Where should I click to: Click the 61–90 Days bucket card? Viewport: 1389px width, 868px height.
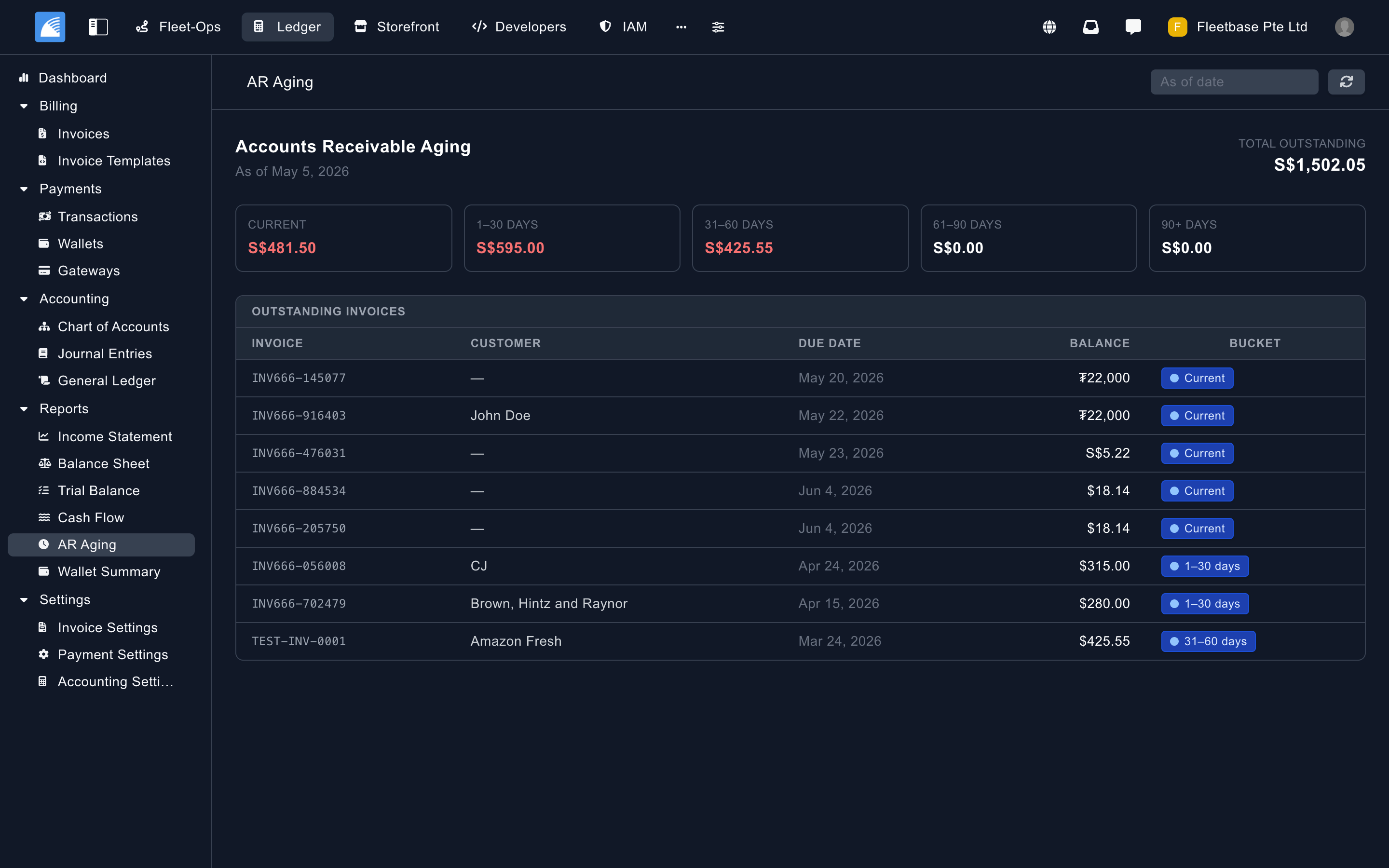coord(1029,238)
